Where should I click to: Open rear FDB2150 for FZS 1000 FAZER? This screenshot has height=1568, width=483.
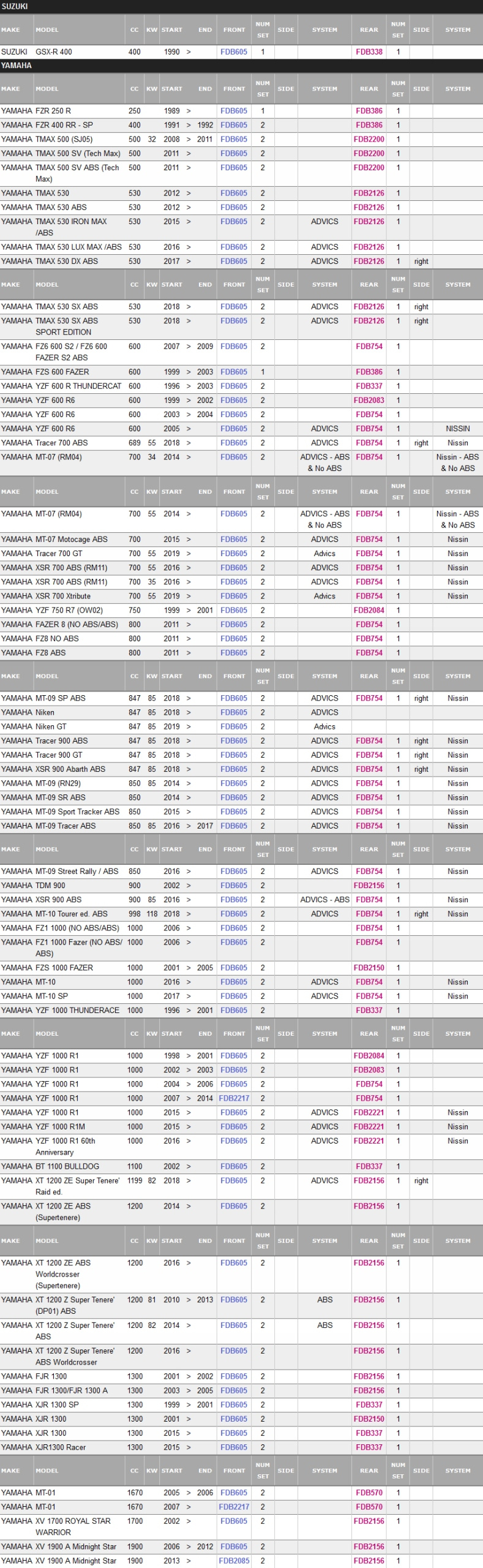369,968
